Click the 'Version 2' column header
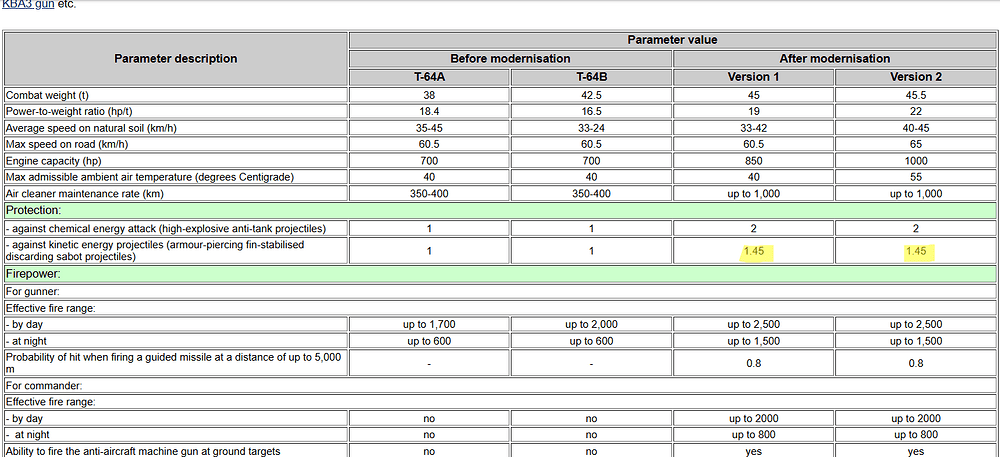This screenshot has height=457, width=1000. point(916,77)
